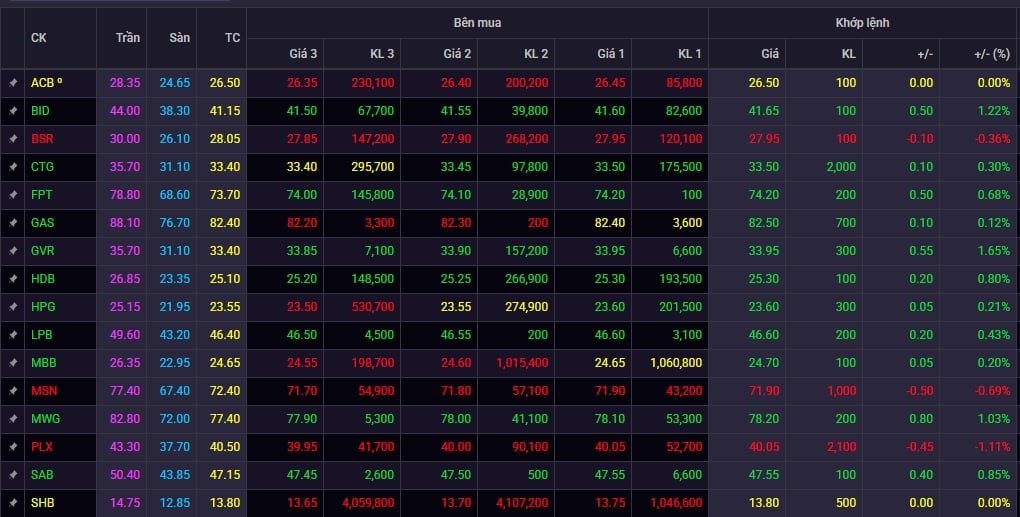Click FPT reference price 73.70
Viewport: 1020px width, 517px height.
point(225,194)
